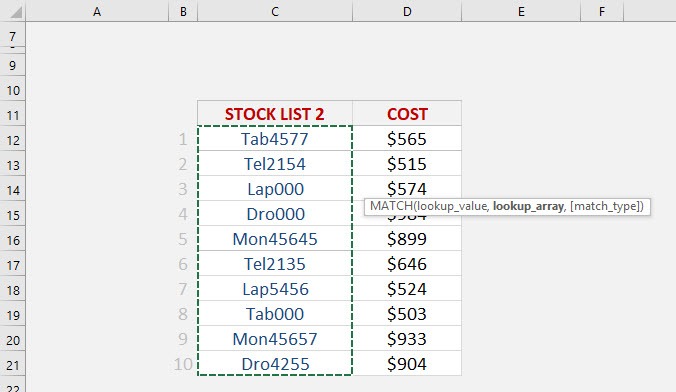Viewport: 676px width, 392px height.
Task: Click the $904 cost cell
Action: point(407,364)
